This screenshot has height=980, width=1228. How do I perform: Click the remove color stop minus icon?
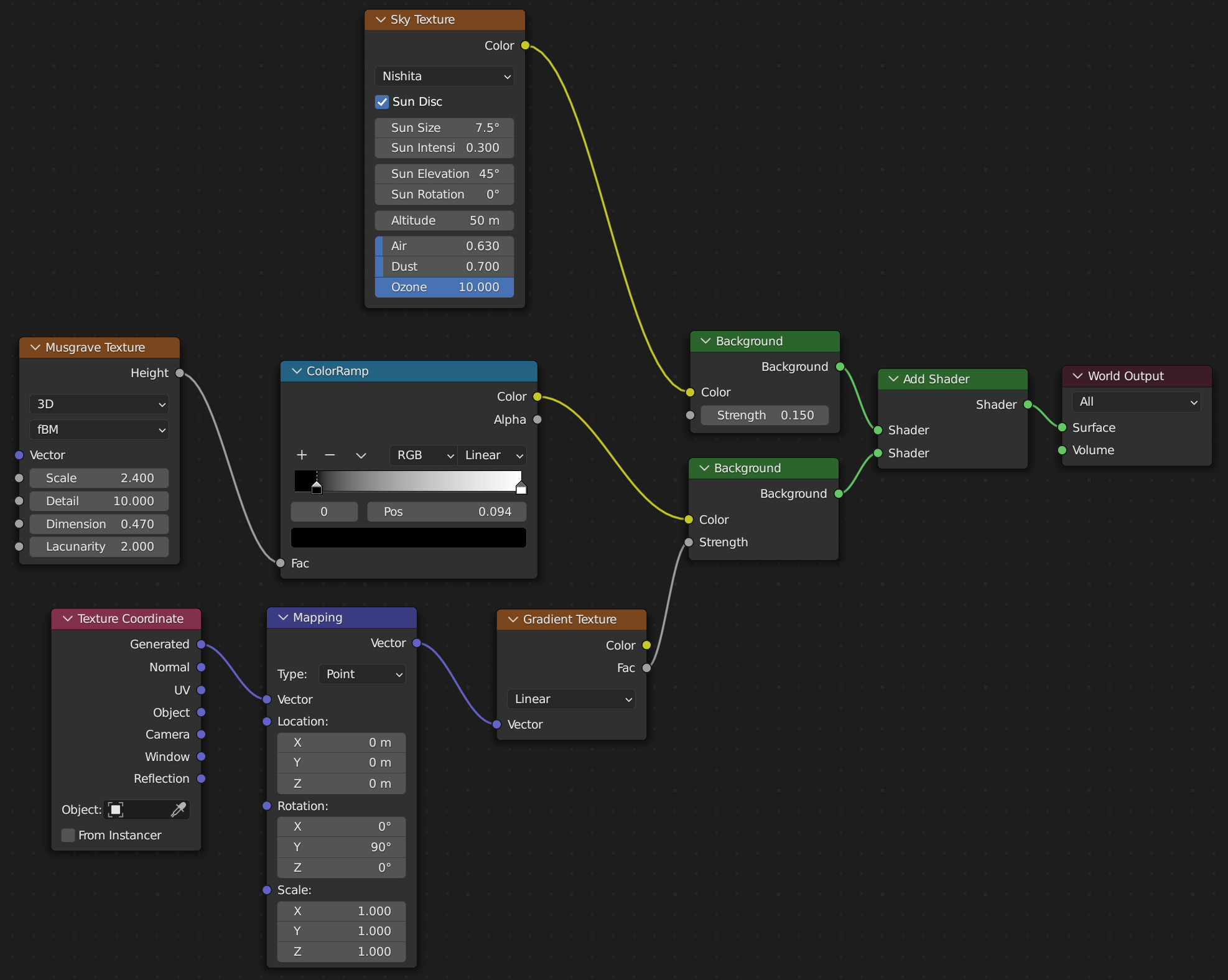330,455
